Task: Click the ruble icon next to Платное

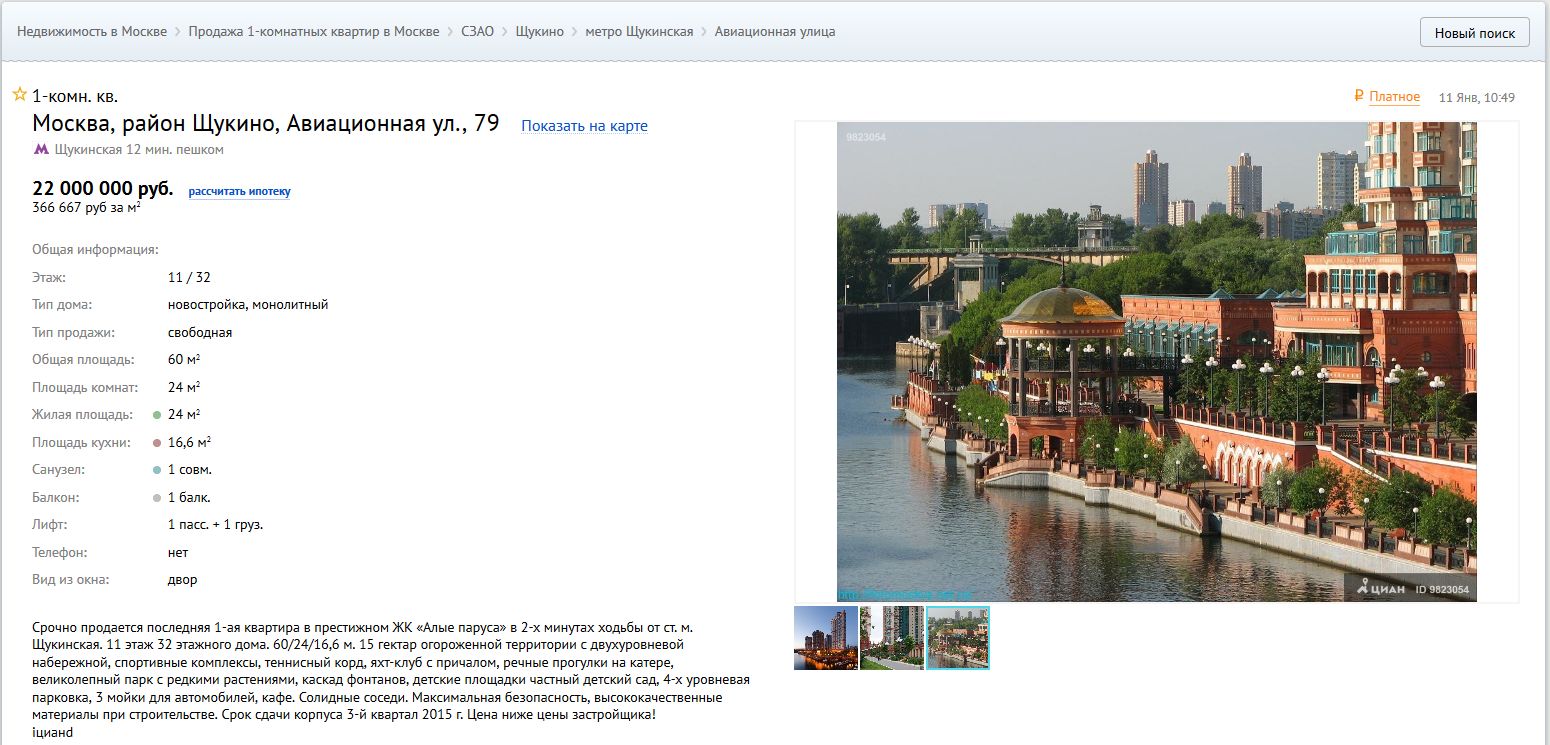Action: pyautogui.click(x=1359, y=96)
